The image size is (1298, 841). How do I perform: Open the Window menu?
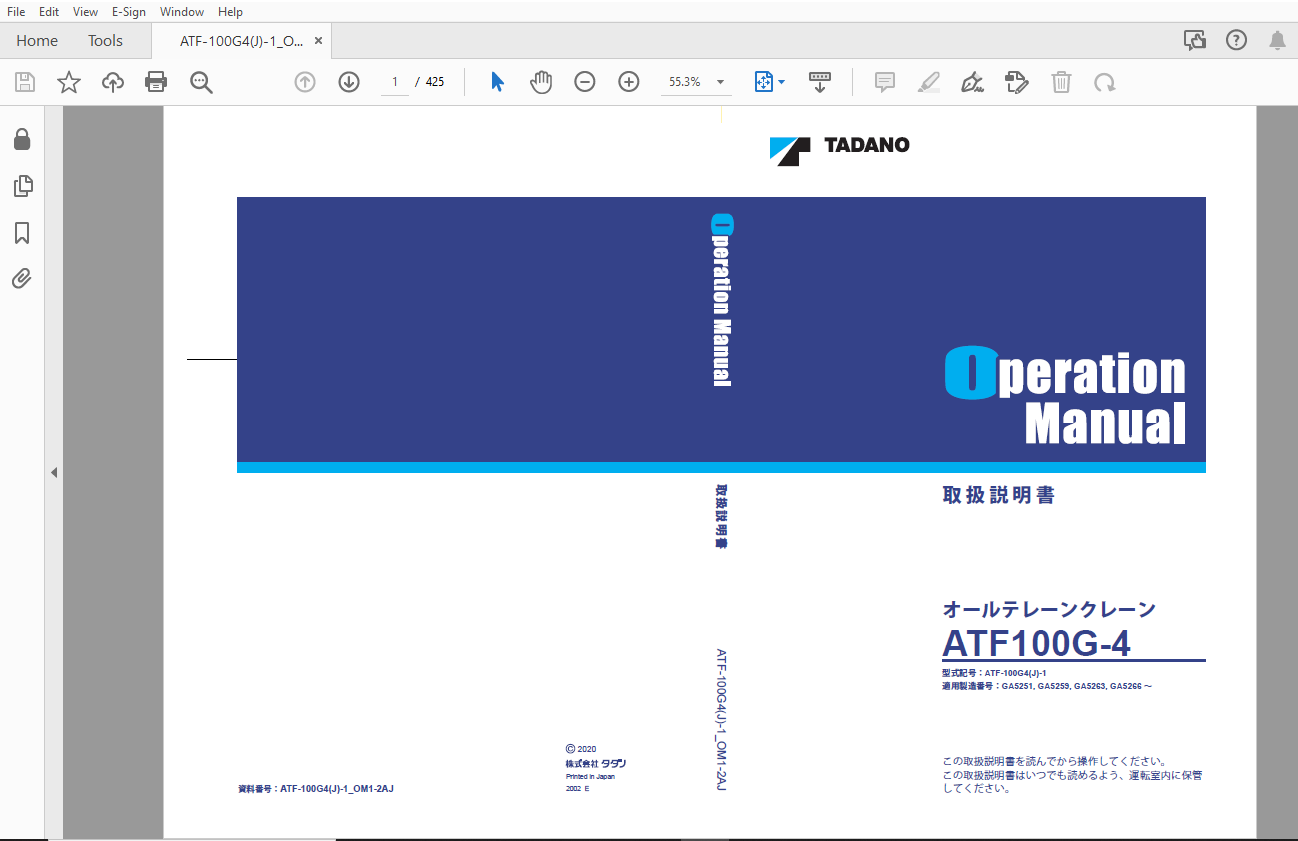[182, 12]
